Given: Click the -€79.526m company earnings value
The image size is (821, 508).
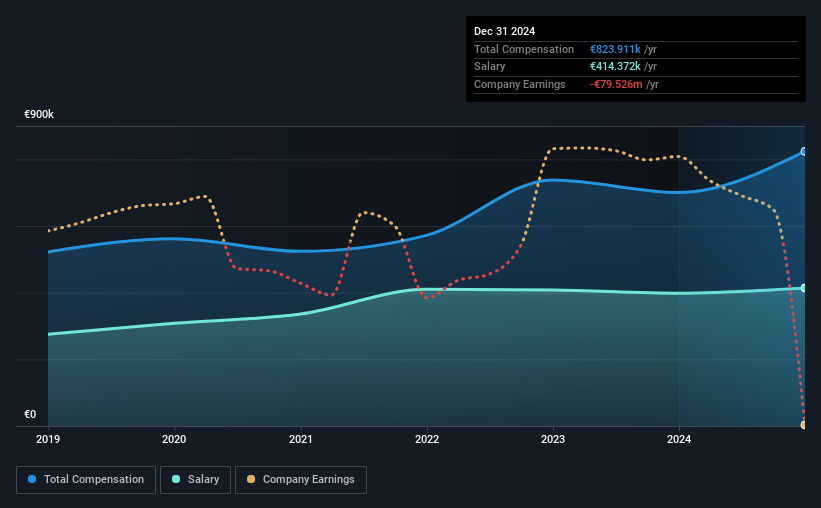Looking at the screenshot, I should tap(616, 84).
